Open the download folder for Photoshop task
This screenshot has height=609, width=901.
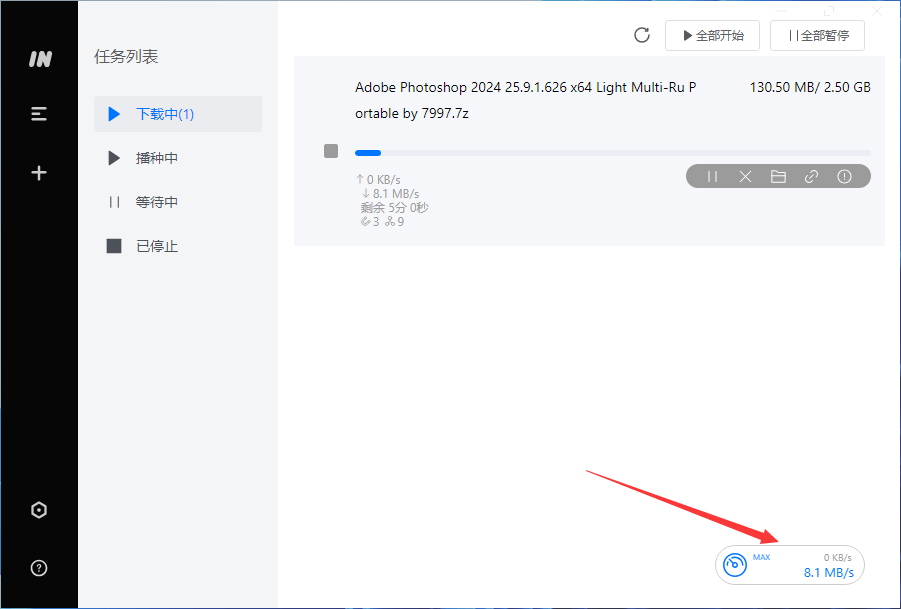pyautogui.click(x=778, y=176)
